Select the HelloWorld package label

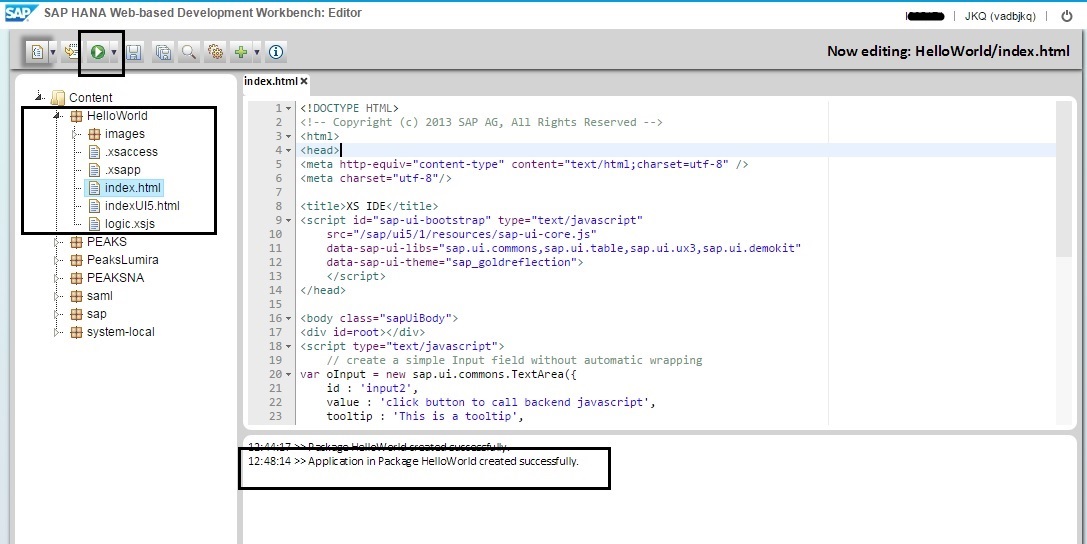[x=117, y=116]
